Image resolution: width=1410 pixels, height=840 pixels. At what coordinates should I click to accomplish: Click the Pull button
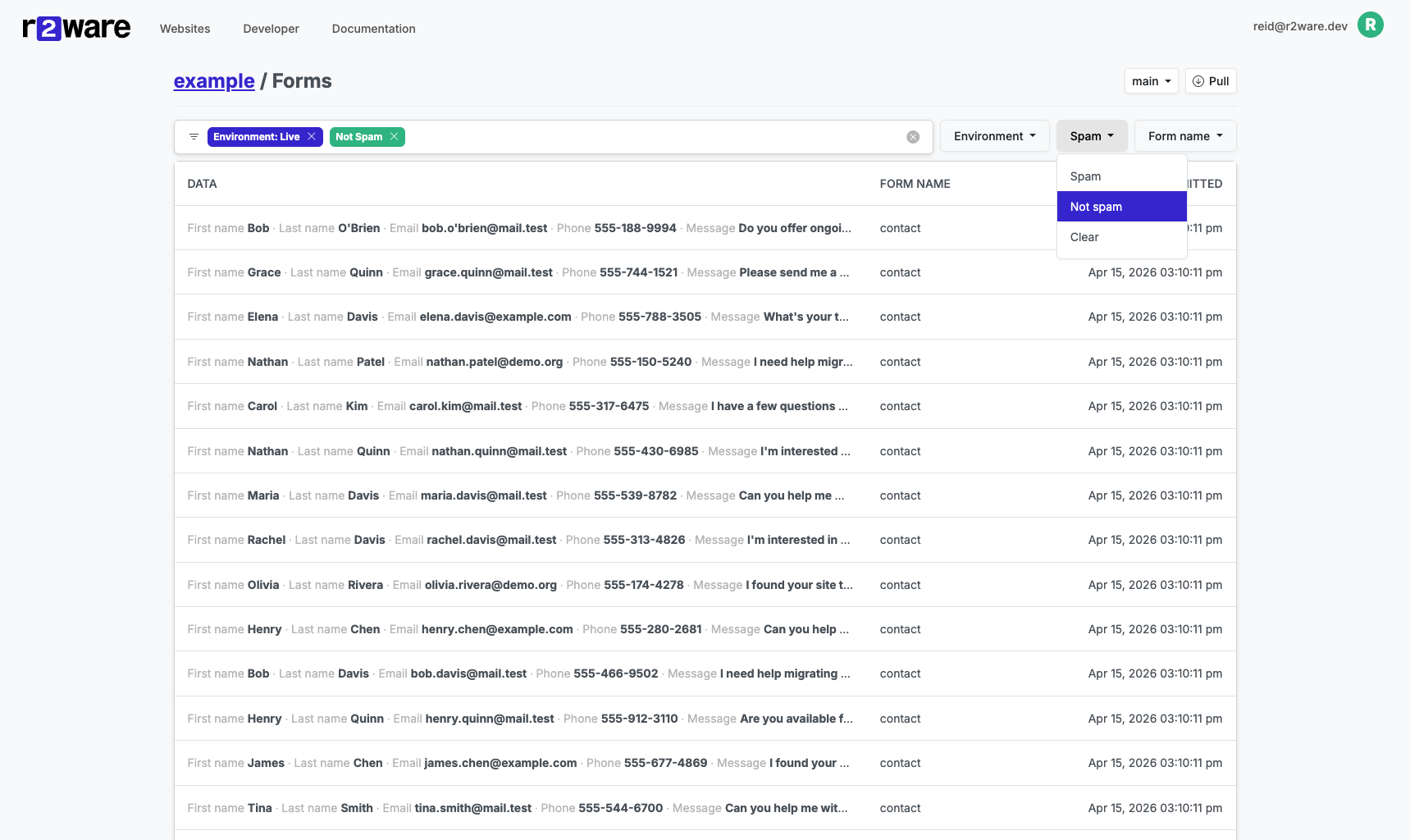tap(1211, 81)
